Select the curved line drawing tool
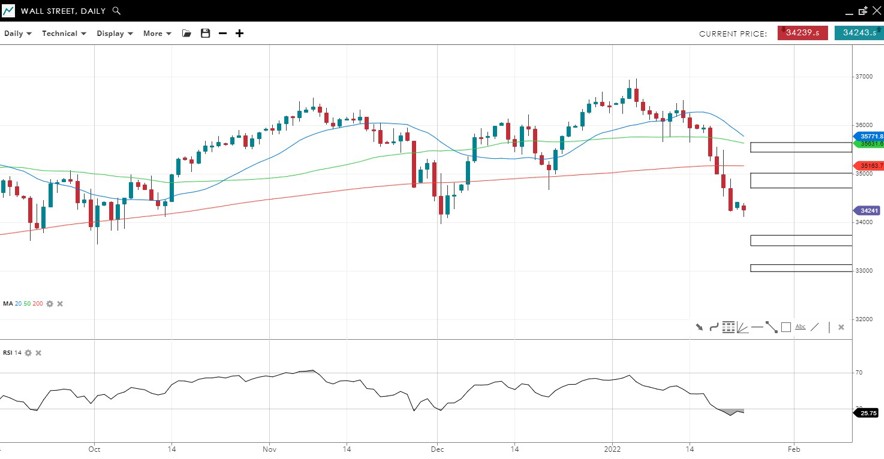Image resolution: width=884 pixels, height=459 pixels. pyautogui.click(x=714, y=327)
